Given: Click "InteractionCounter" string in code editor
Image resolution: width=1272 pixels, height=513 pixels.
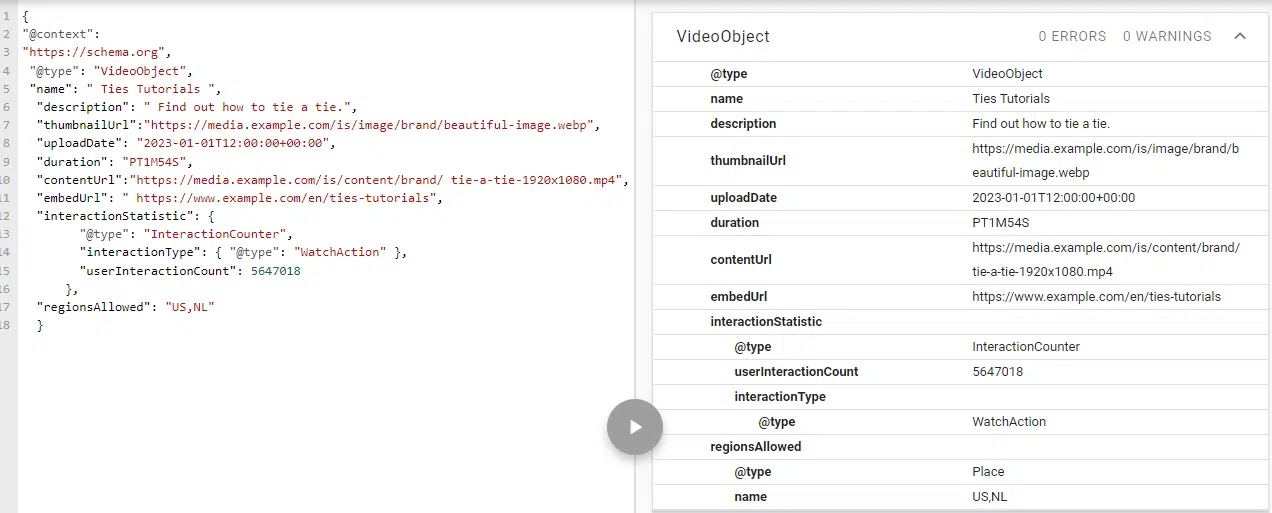Looking at the screenshot, I should (216, 234).
